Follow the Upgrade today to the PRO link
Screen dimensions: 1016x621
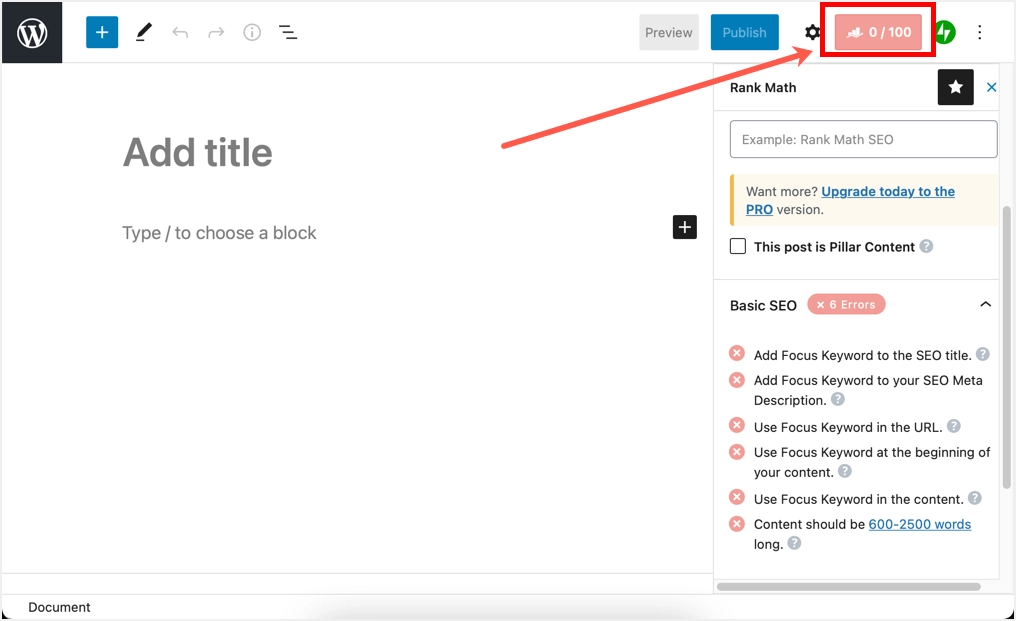click(x=887, y=192)
